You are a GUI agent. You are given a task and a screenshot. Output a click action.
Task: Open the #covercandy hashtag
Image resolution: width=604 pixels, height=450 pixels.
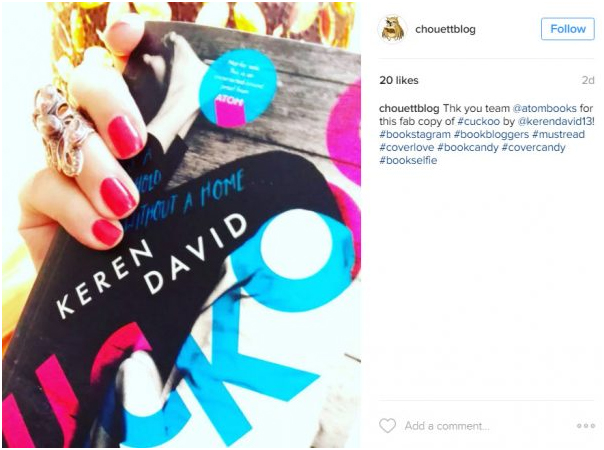pos(533,148)
